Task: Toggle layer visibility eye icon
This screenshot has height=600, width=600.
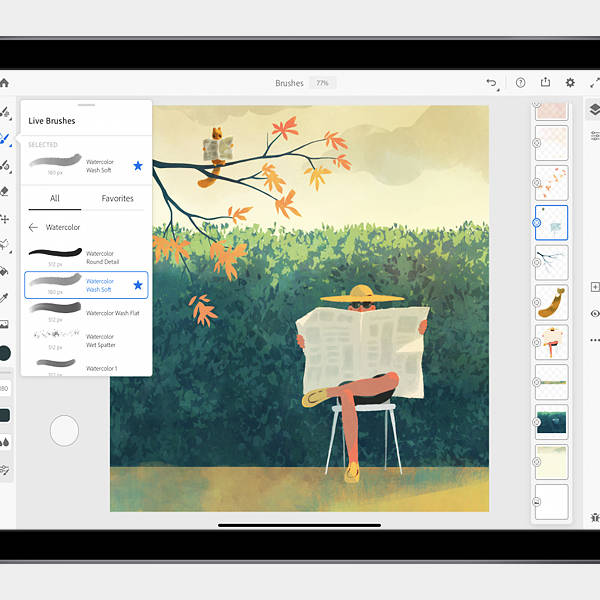Action: [595, 313]
